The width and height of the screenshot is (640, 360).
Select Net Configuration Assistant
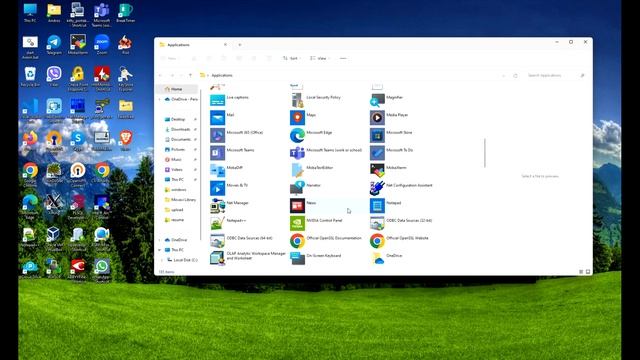point(402,188)
